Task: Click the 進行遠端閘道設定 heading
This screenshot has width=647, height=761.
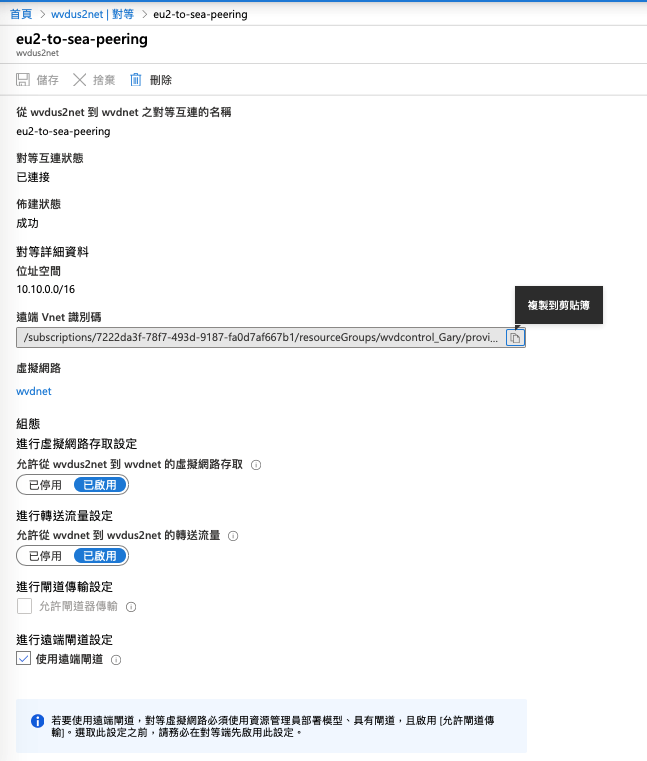Action: (65, 640)
